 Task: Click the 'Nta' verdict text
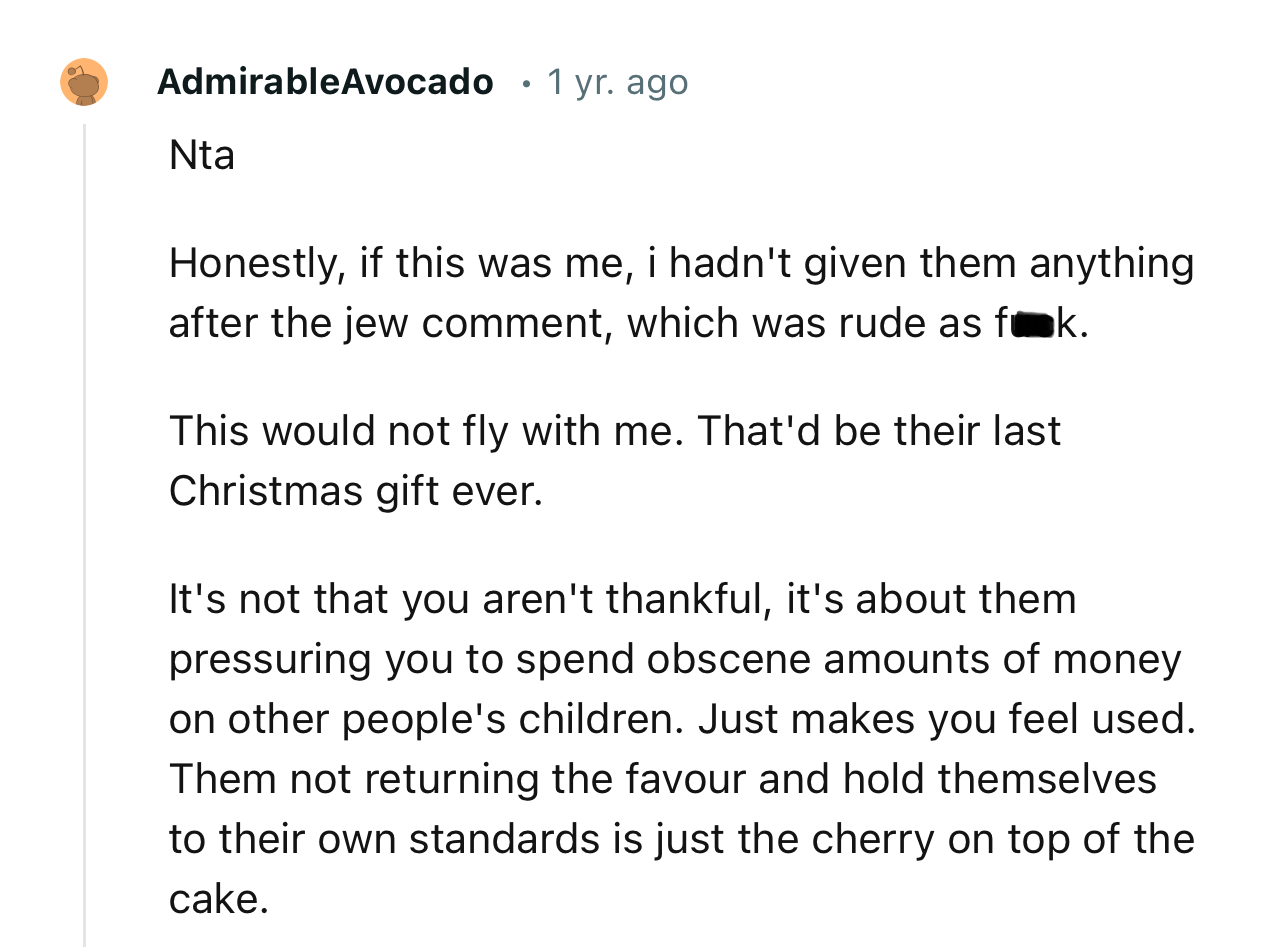coord(202,155)
